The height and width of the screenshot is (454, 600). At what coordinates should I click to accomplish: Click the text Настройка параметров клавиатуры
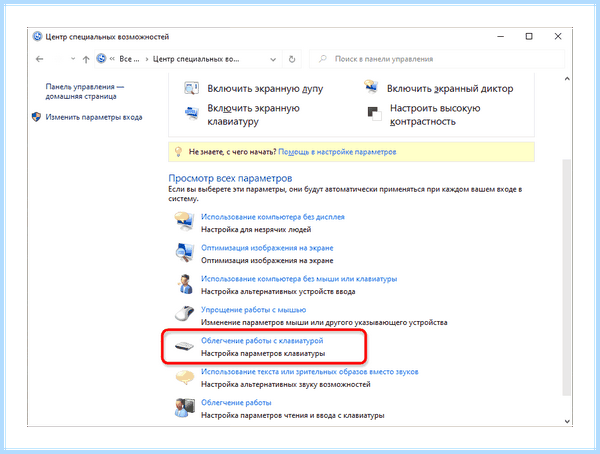point(263,353)
